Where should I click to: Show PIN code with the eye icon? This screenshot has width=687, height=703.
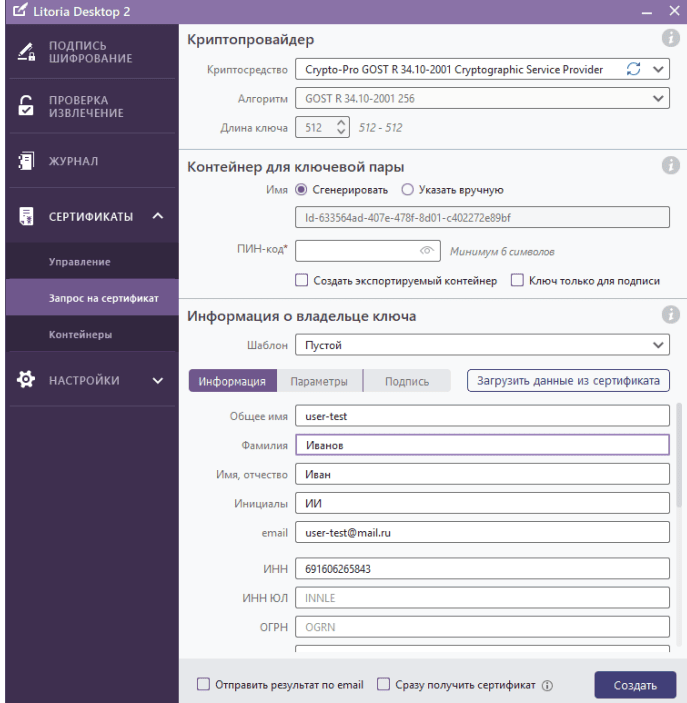(x=425, y=252)
